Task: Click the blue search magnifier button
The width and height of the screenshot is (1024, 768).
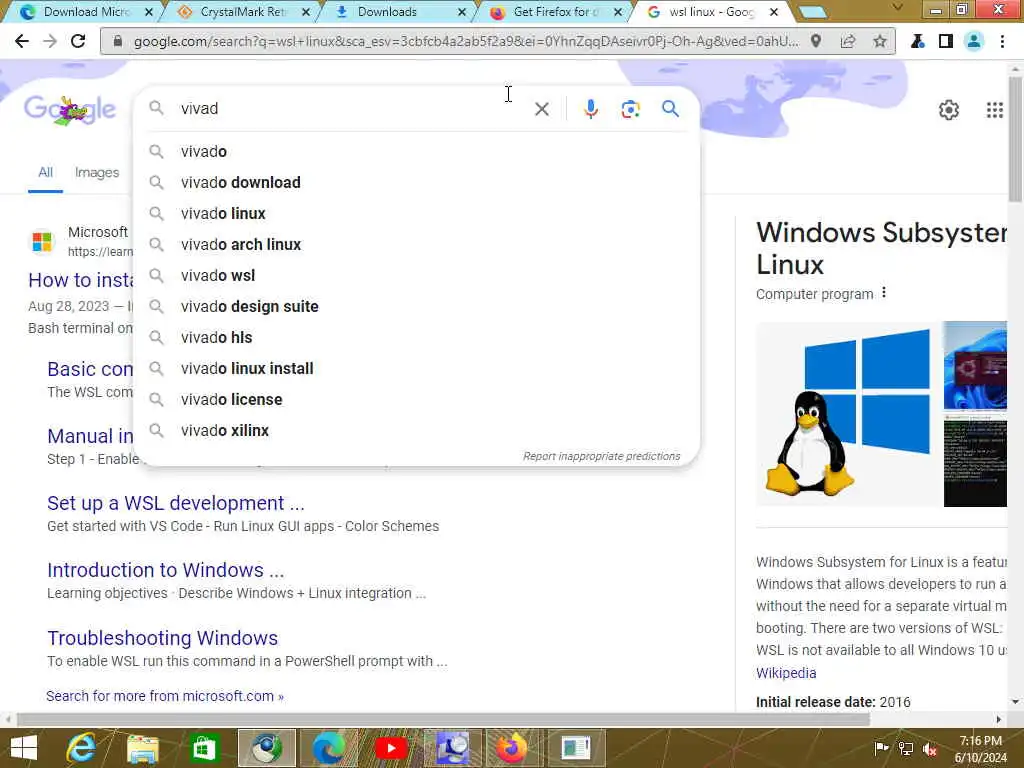Action: click(670, 108)
